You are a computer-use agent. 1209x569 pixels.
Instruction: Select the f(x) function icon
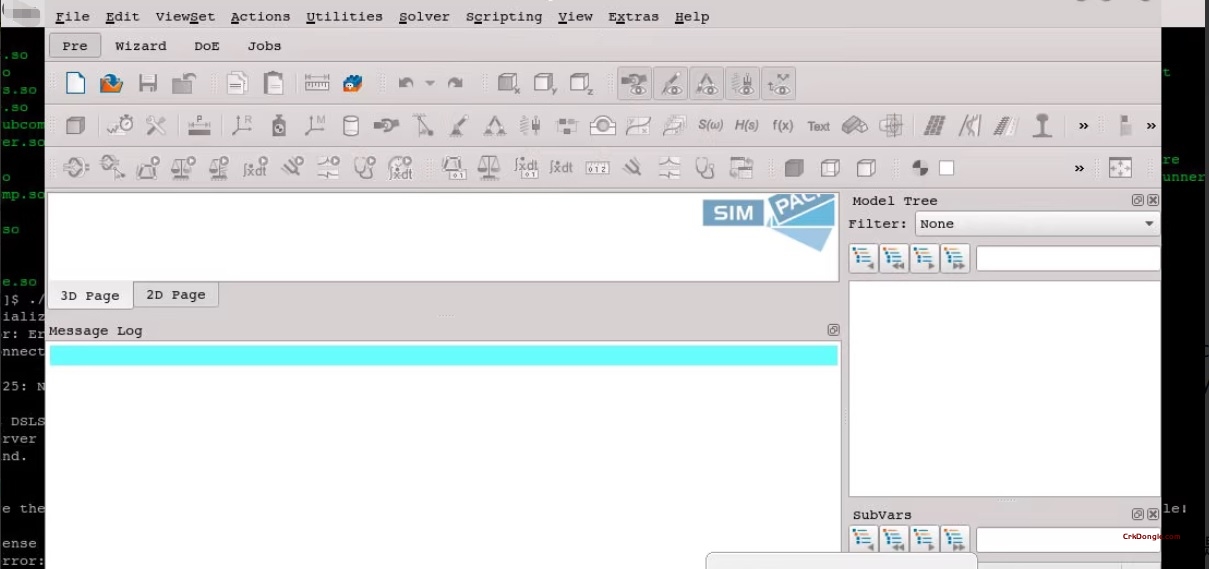coord(782,126)
